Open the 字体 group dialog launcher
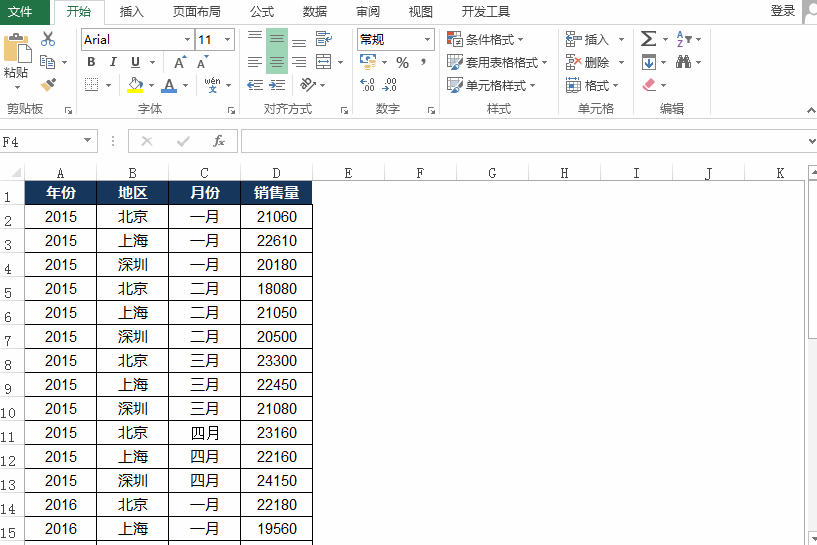 coord(231,110)
